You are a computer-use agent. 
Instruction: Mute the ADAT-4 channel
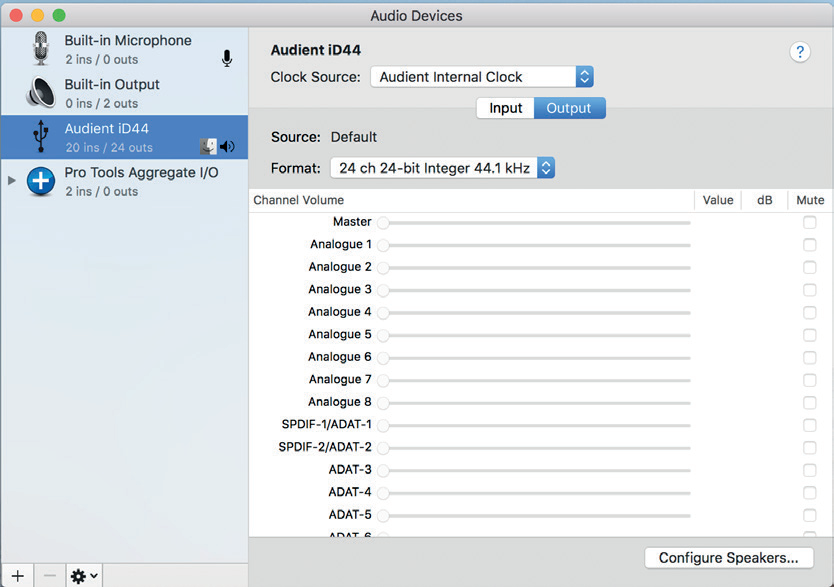(810, 493)
